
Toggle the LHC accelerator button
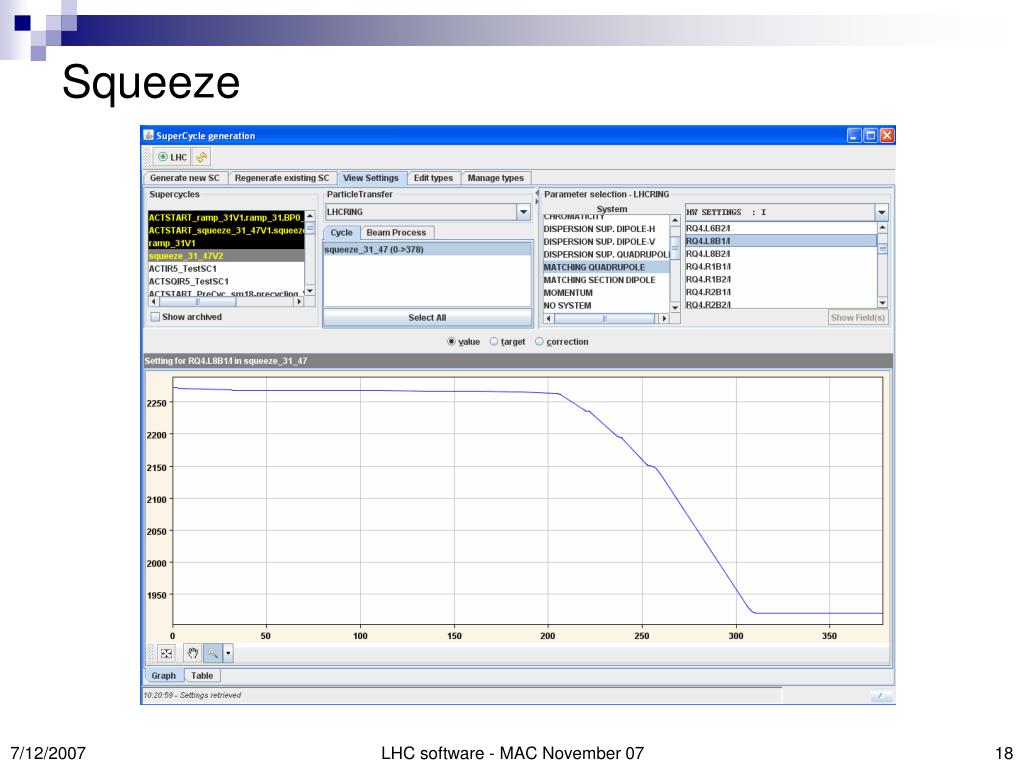point(172,157)
